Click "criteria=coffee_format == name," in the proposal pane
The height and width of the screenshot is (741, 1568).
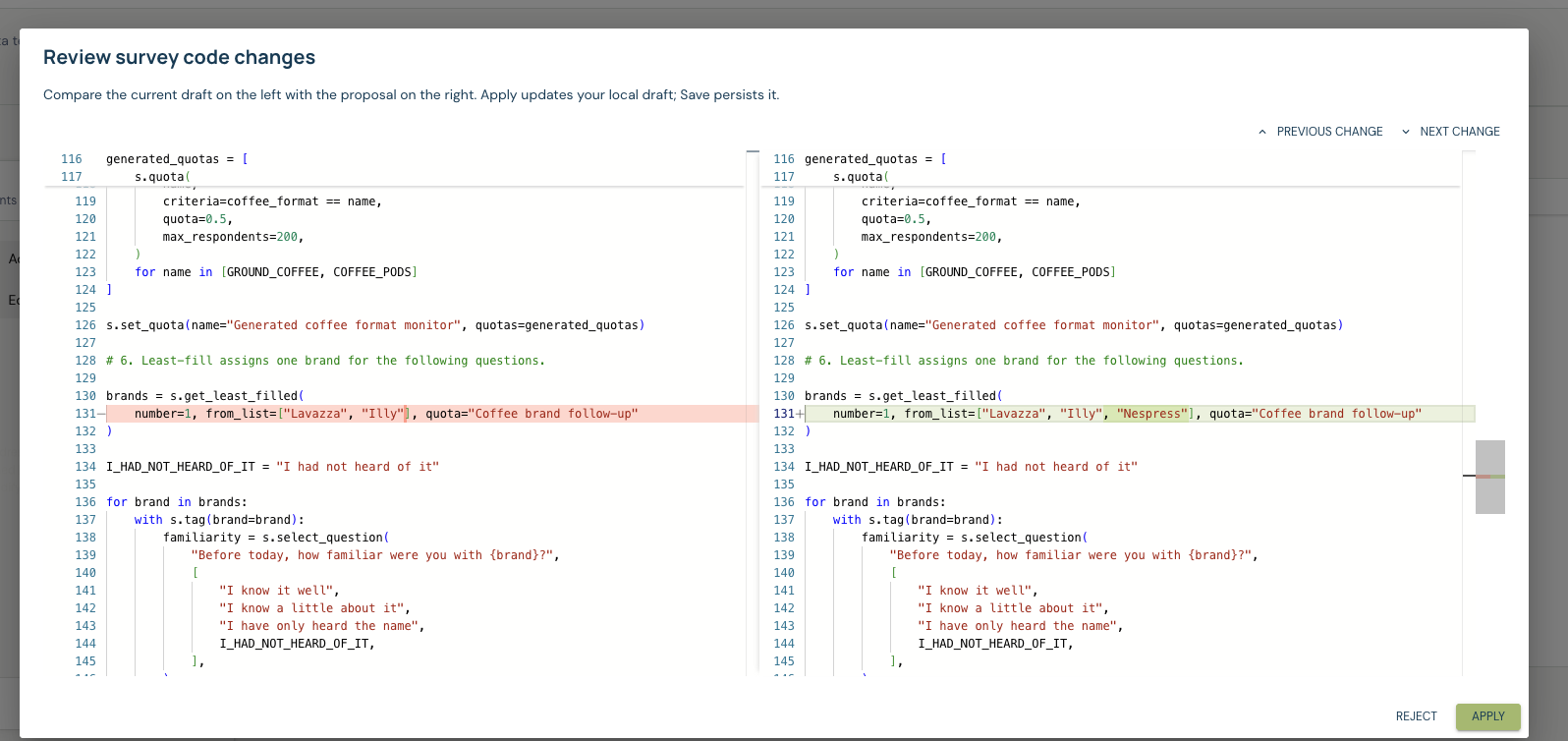click(971, 201)
